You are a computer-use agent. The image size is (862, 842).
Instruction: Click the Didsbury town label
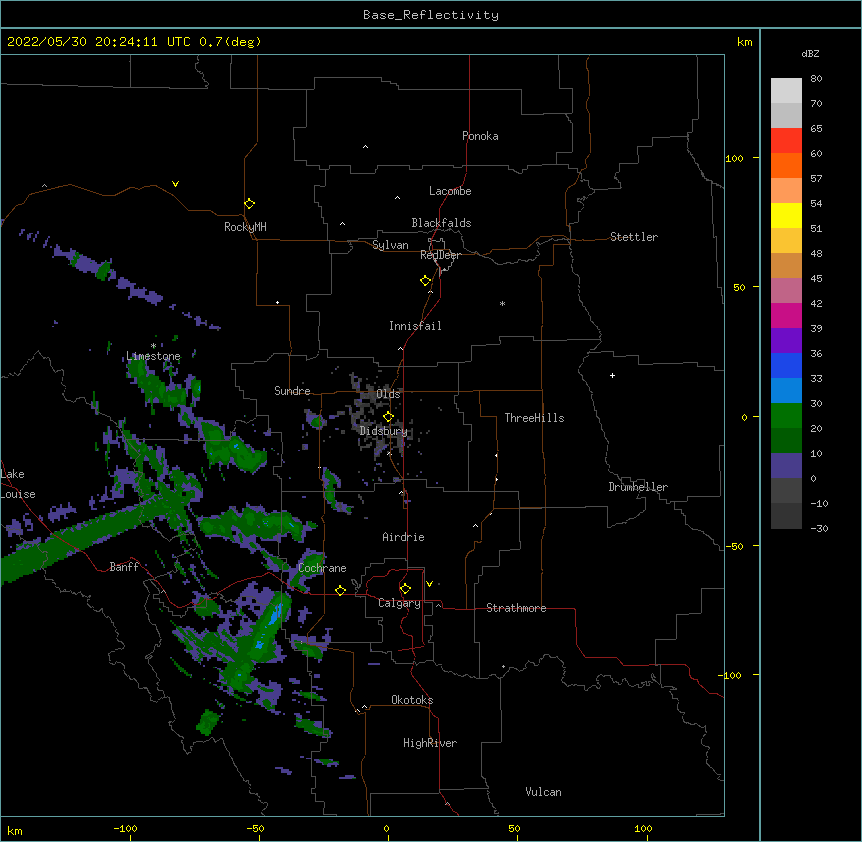pos(384,431)
